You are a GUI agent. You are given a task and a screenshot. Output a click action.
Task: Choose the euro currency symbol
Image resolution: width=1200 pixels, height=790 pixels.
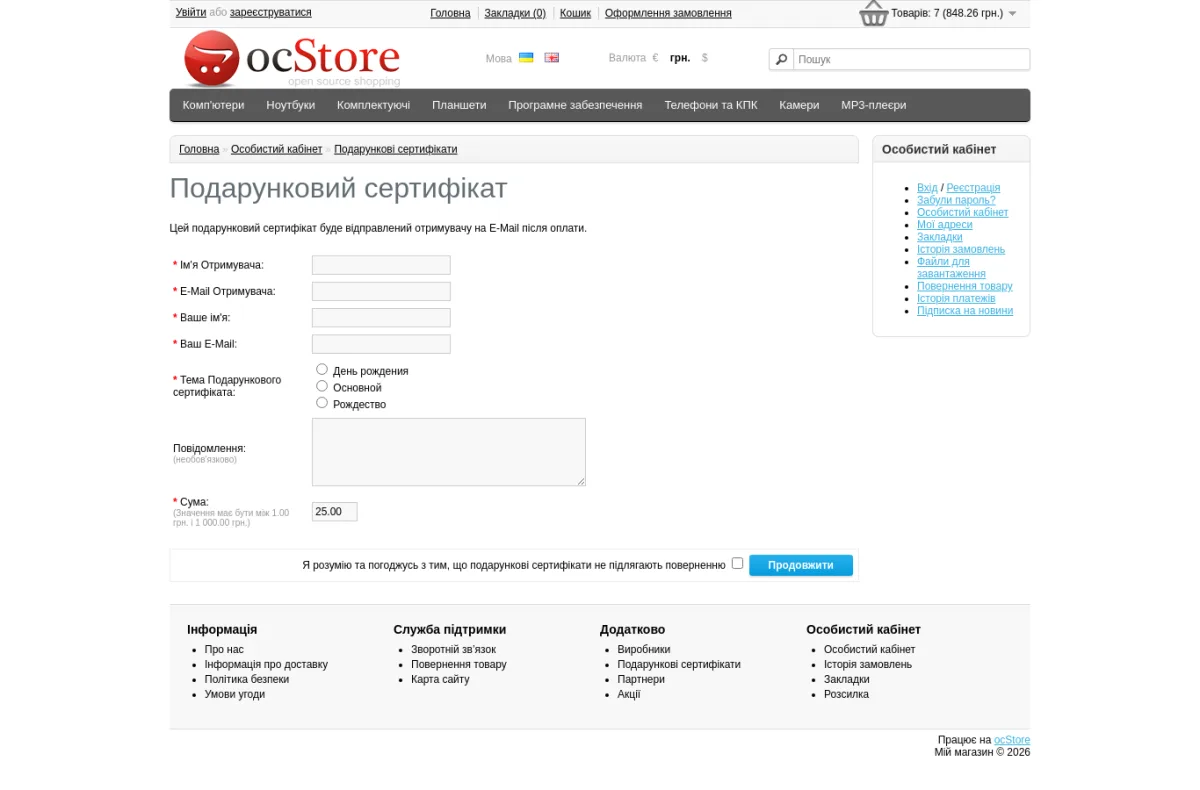(x=655, y=58)
